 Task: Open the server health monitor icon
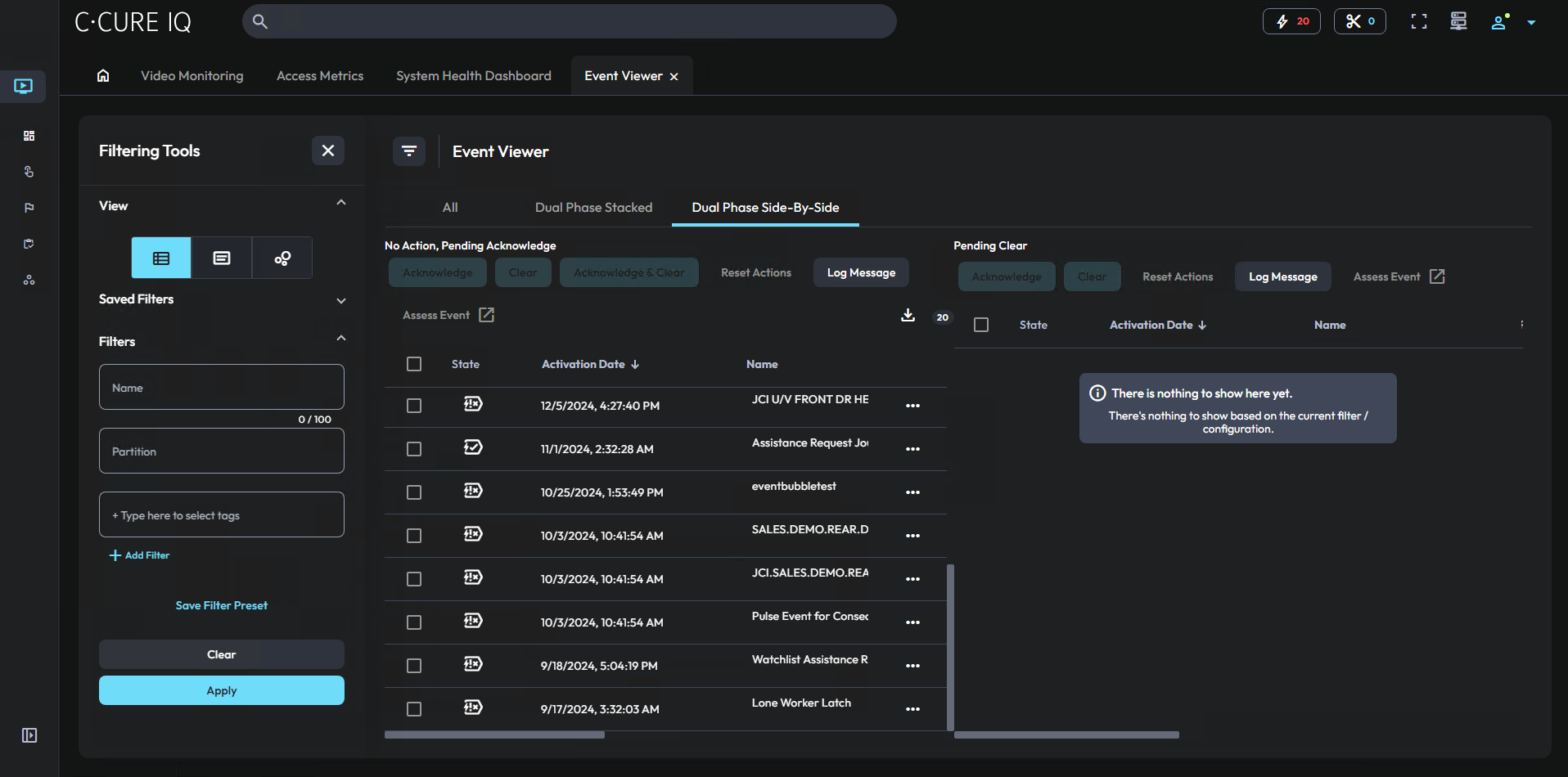pyautogui.click(x=1458, y=21)
